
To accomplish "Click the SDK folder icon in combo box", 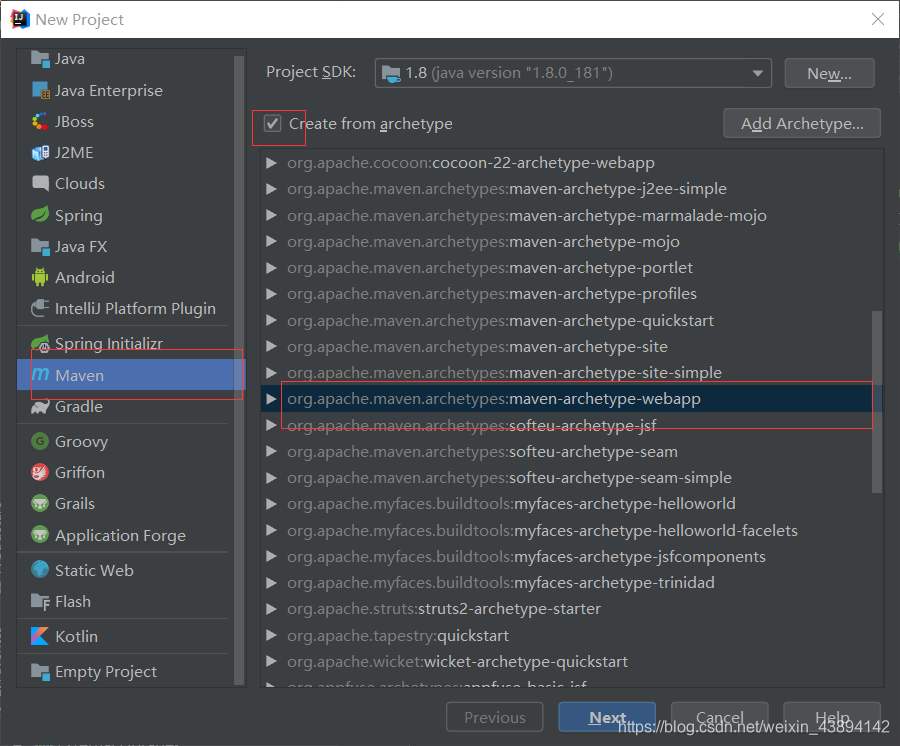I will click(391, 73).
